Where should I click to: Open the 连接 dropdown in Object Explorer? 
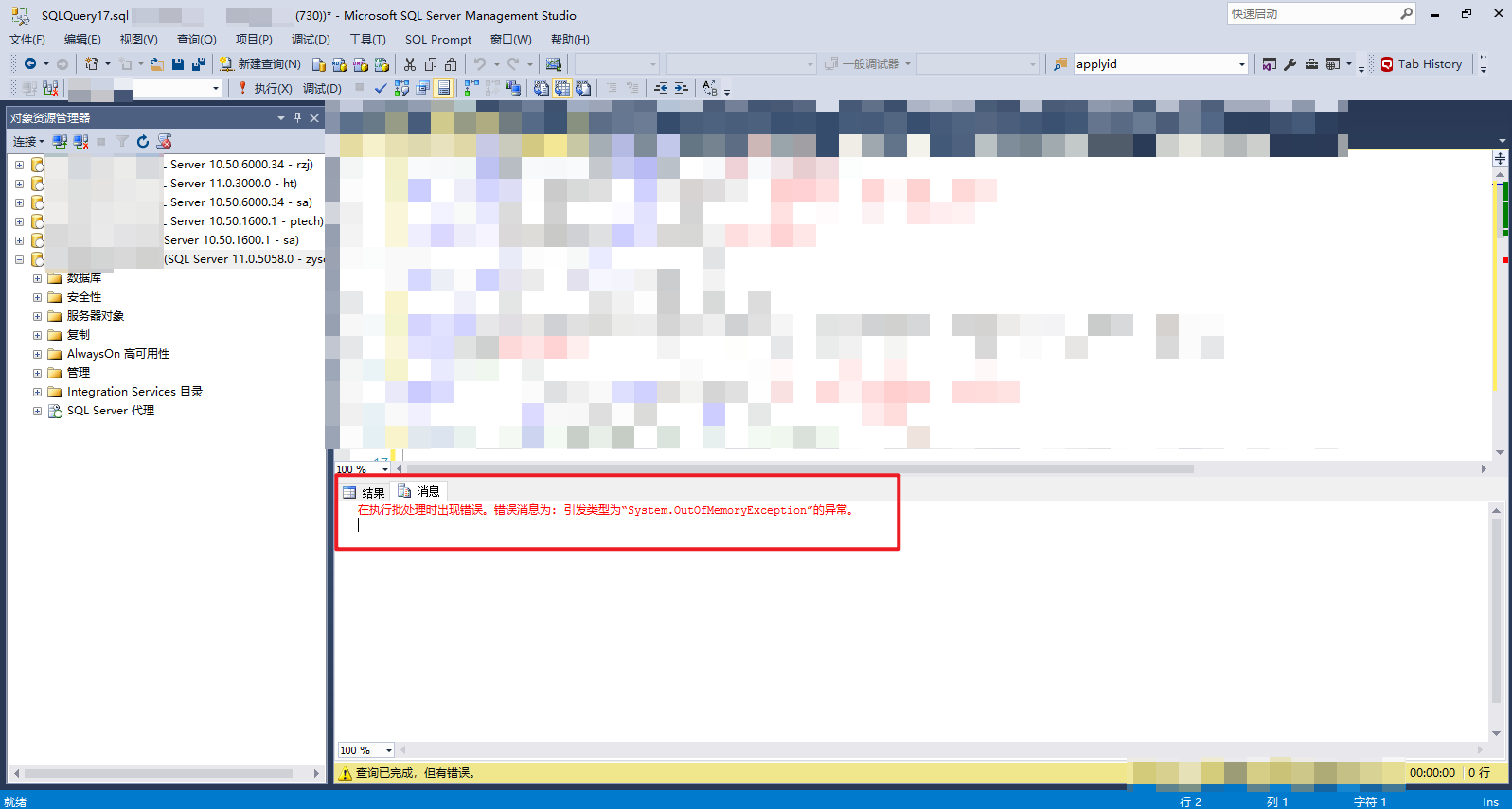[28, 141]
